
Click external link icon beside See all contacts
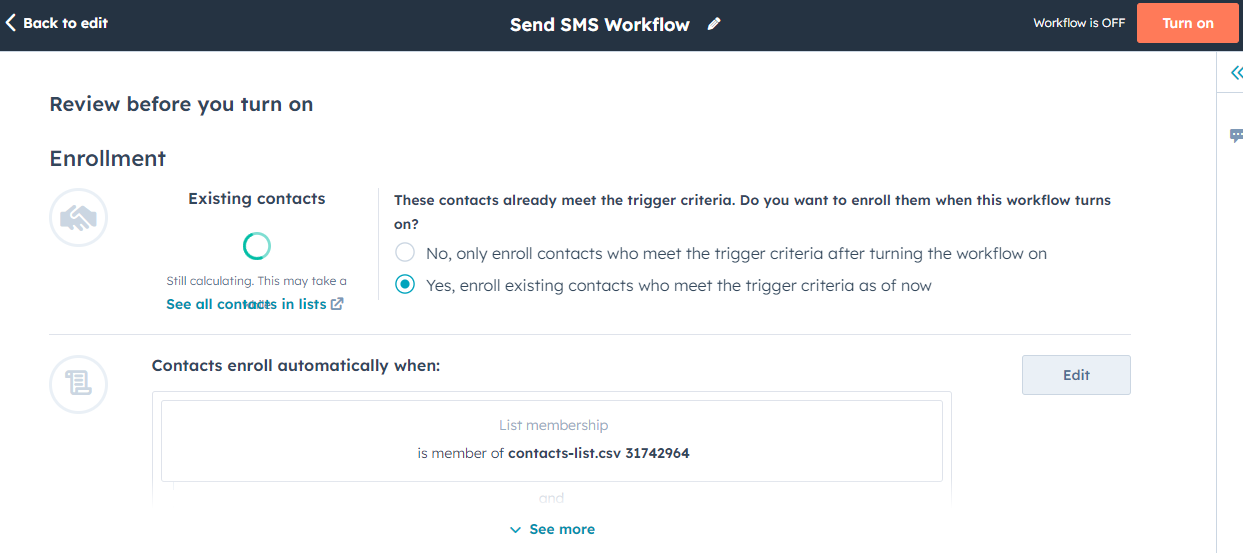pos(337,304)
